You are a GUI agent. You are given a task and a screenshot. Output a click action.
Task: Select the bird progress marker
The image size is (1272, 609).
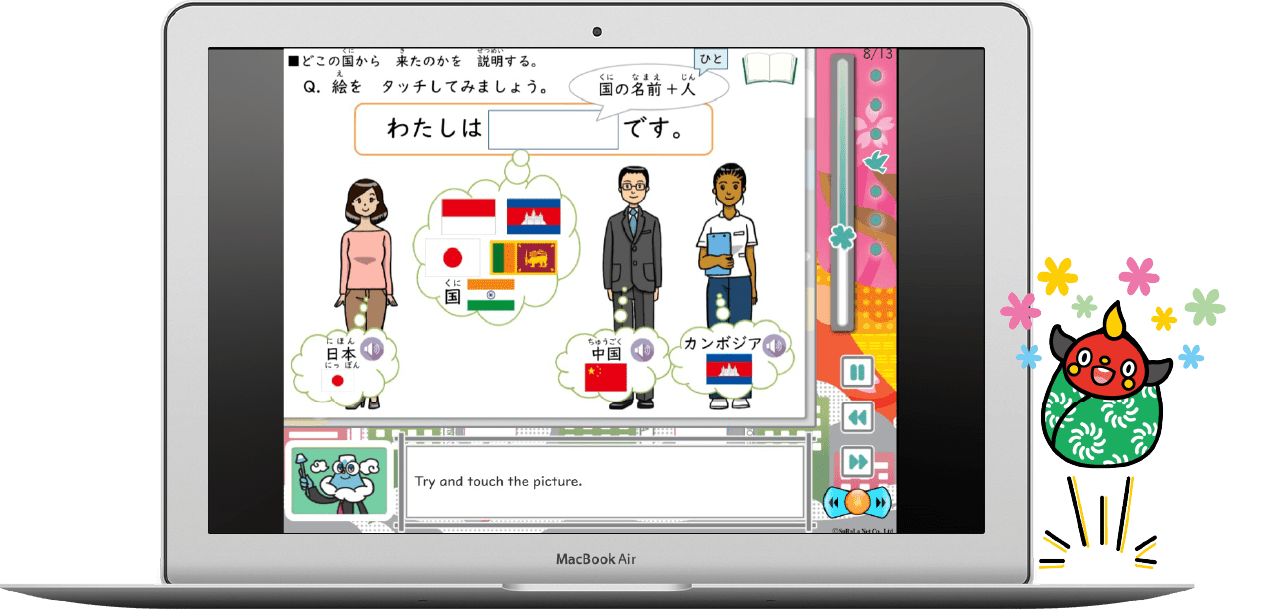876,160
